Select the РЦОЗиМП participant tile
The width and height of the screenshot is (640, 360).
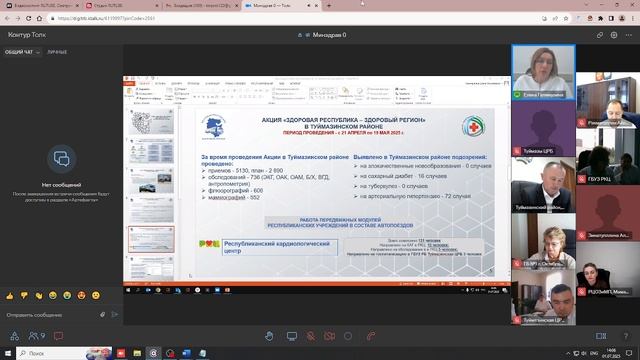point(608,269)
